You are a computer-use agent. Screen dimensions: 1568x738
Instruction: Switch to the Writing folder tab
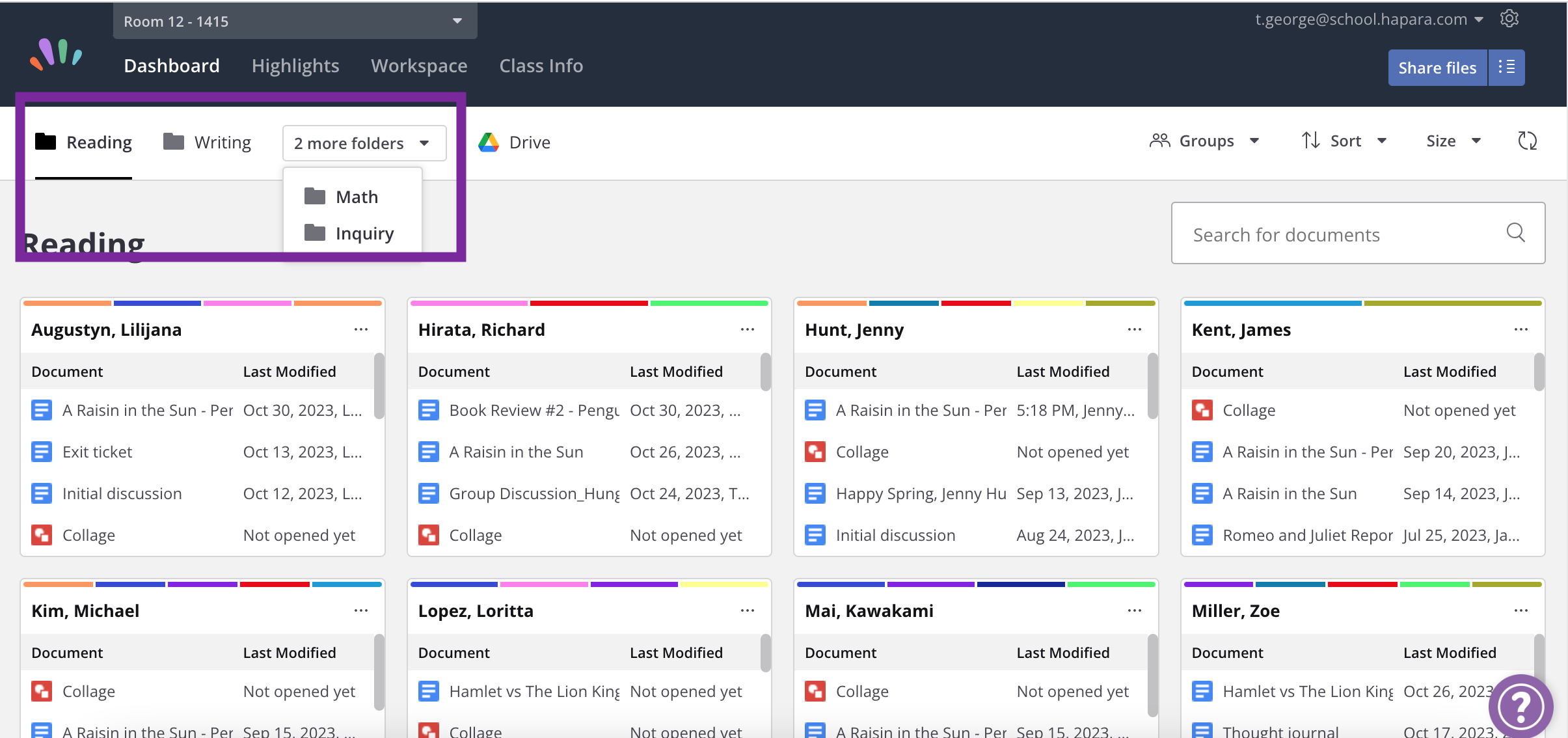223,141
